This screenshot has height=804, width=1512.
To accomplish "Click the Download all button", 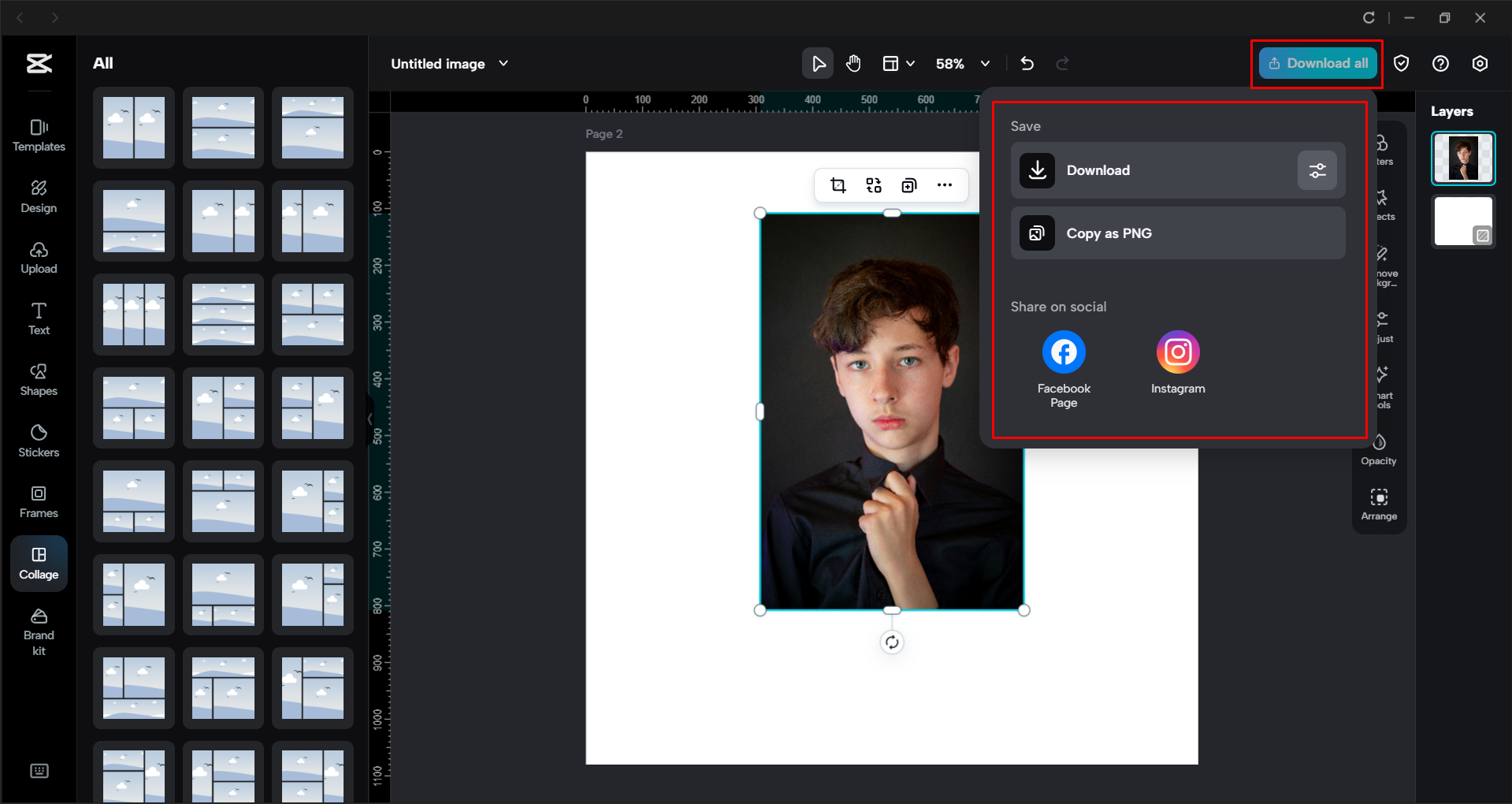I will (1316, 63).
